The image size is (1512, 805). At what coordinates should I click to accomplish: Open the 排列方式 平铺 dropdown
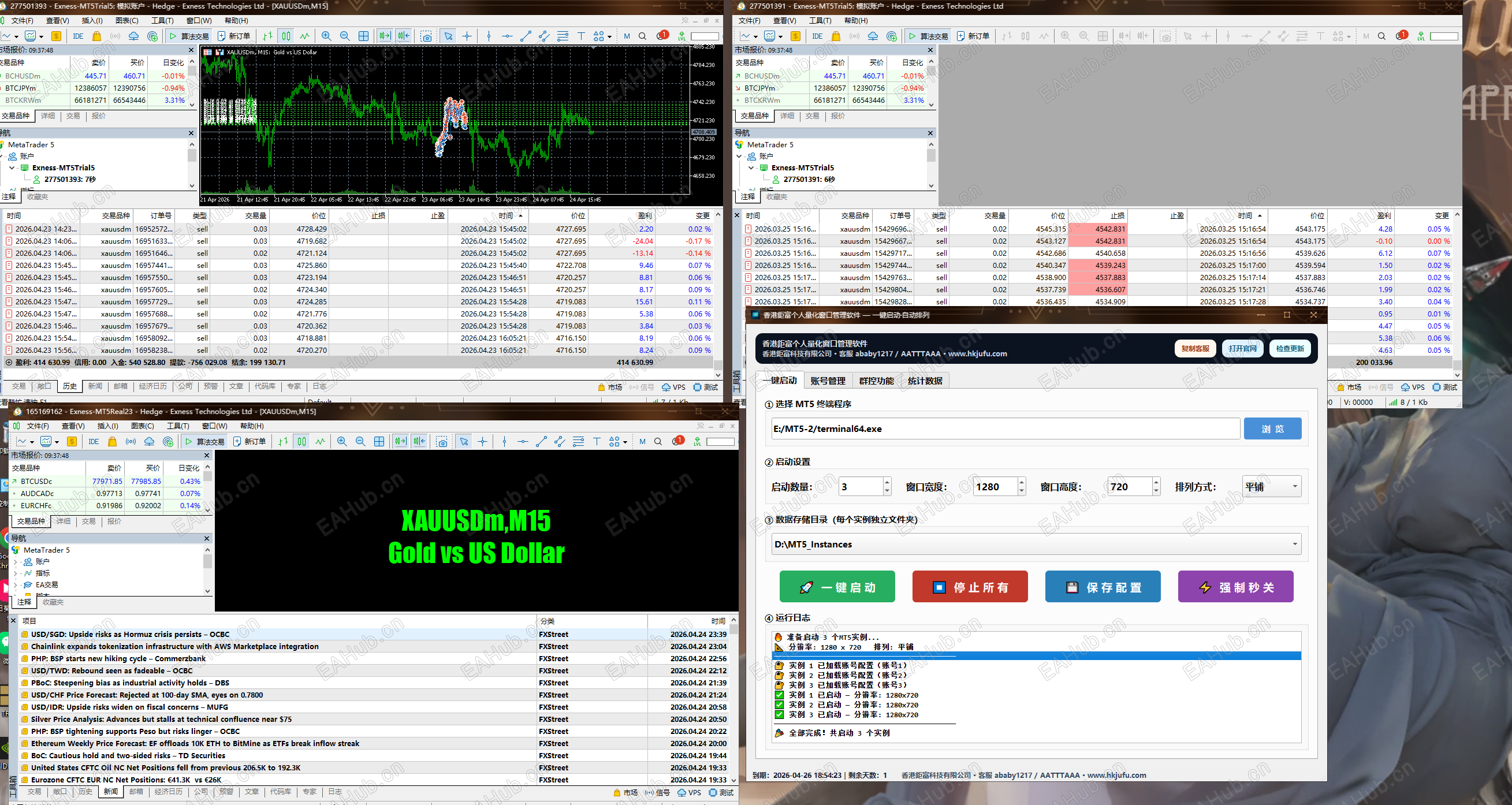[x=1271, y=487]
